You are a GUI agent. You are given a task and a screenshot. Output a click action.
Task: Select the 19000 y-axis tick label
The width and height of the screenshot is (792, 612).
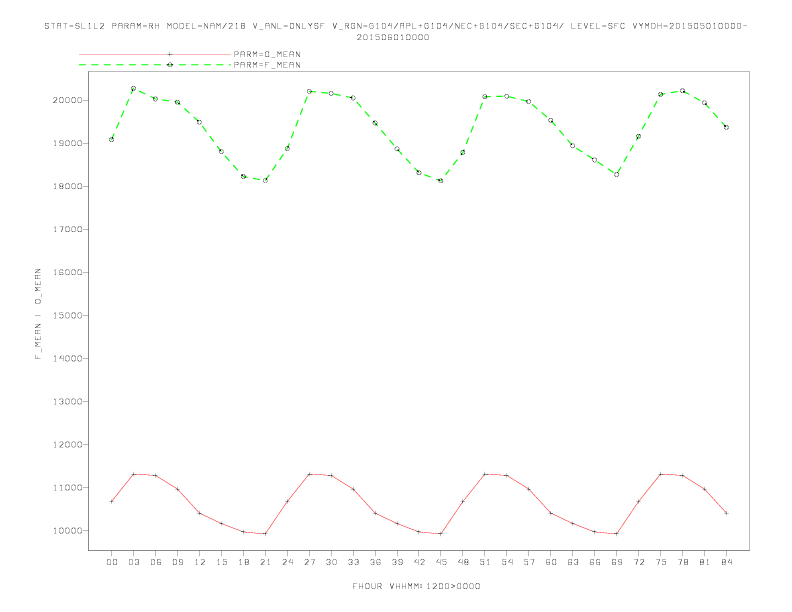pyautogui.click(x=67, y=143)
